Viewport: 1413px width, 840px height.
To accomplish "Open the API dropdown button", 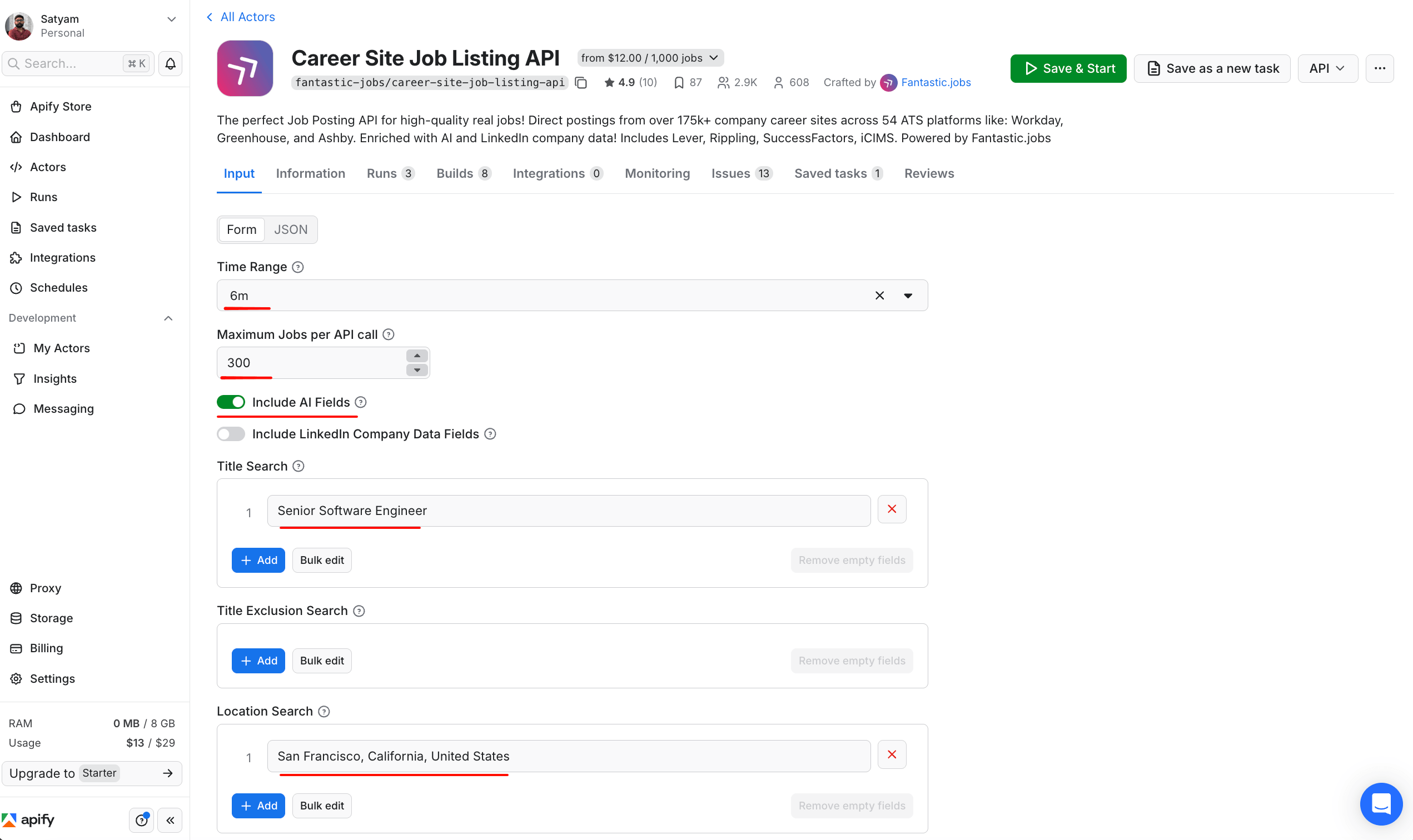I will (1327, 68).
